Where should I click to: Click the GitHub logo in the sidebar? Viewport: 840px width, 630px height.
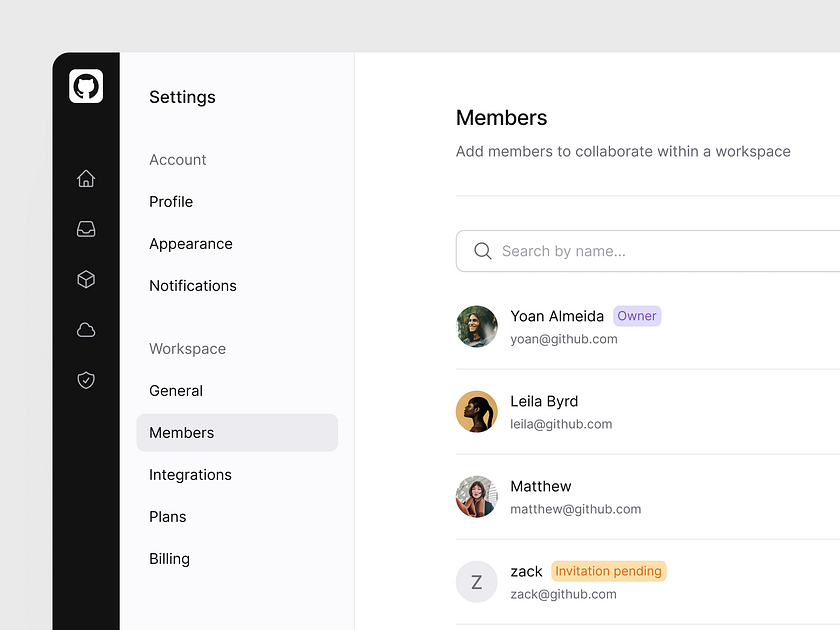(85, 86)
